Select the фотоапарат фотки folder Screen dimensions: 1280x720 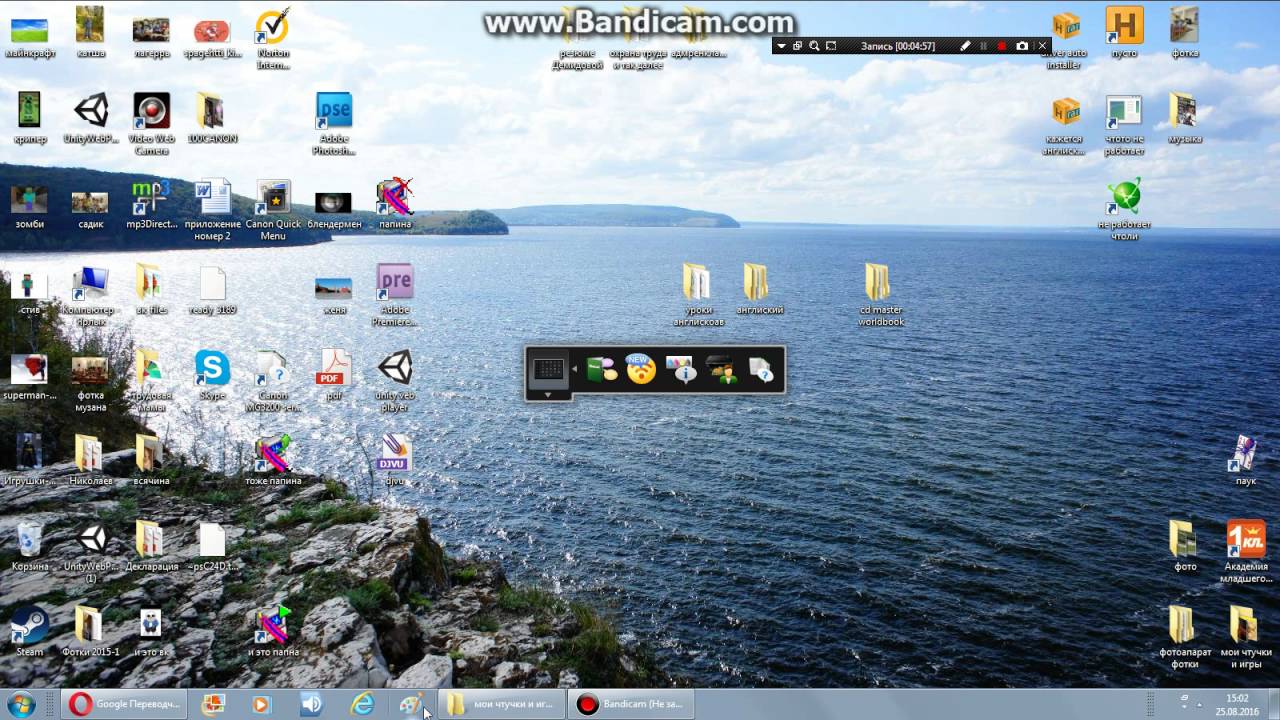point(1185,637)
